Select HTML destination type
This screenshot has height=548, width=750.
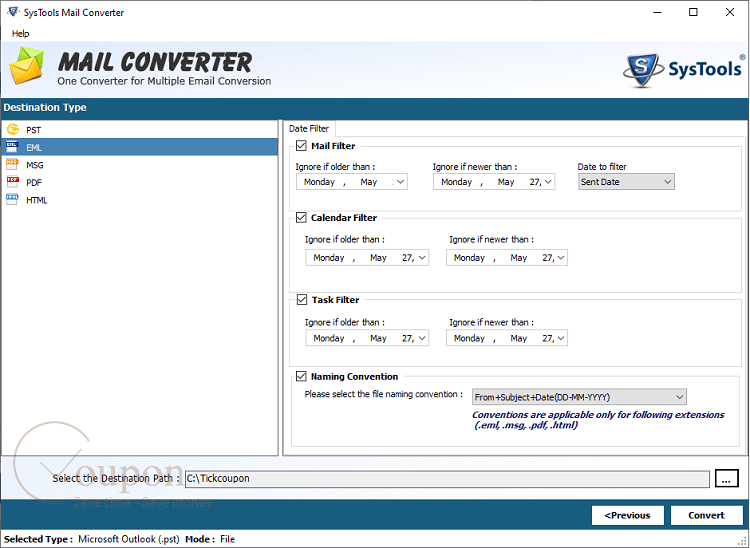(x=140, y=200)
